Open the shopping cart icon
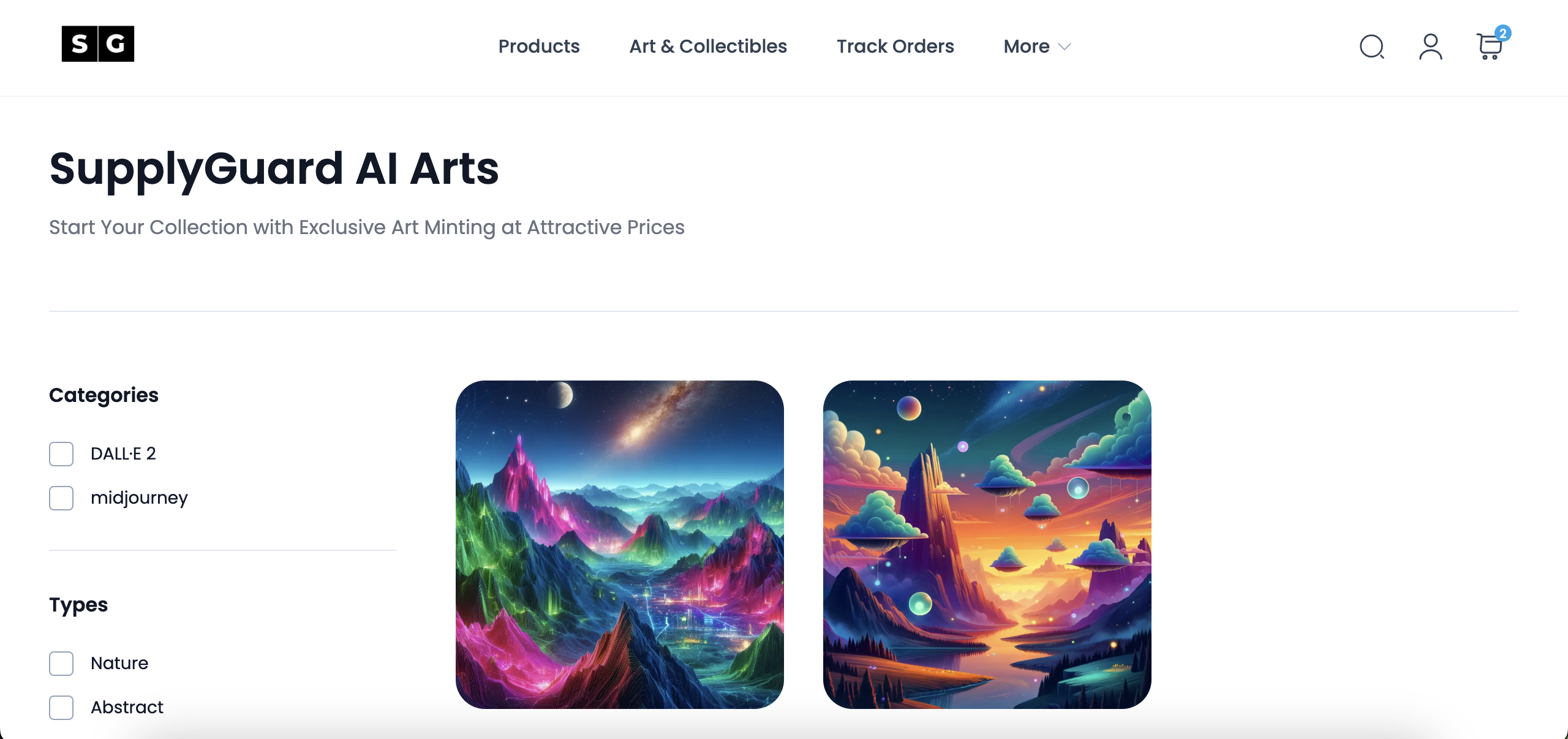Screen dimensions: 1568x739 (1489, 47)
